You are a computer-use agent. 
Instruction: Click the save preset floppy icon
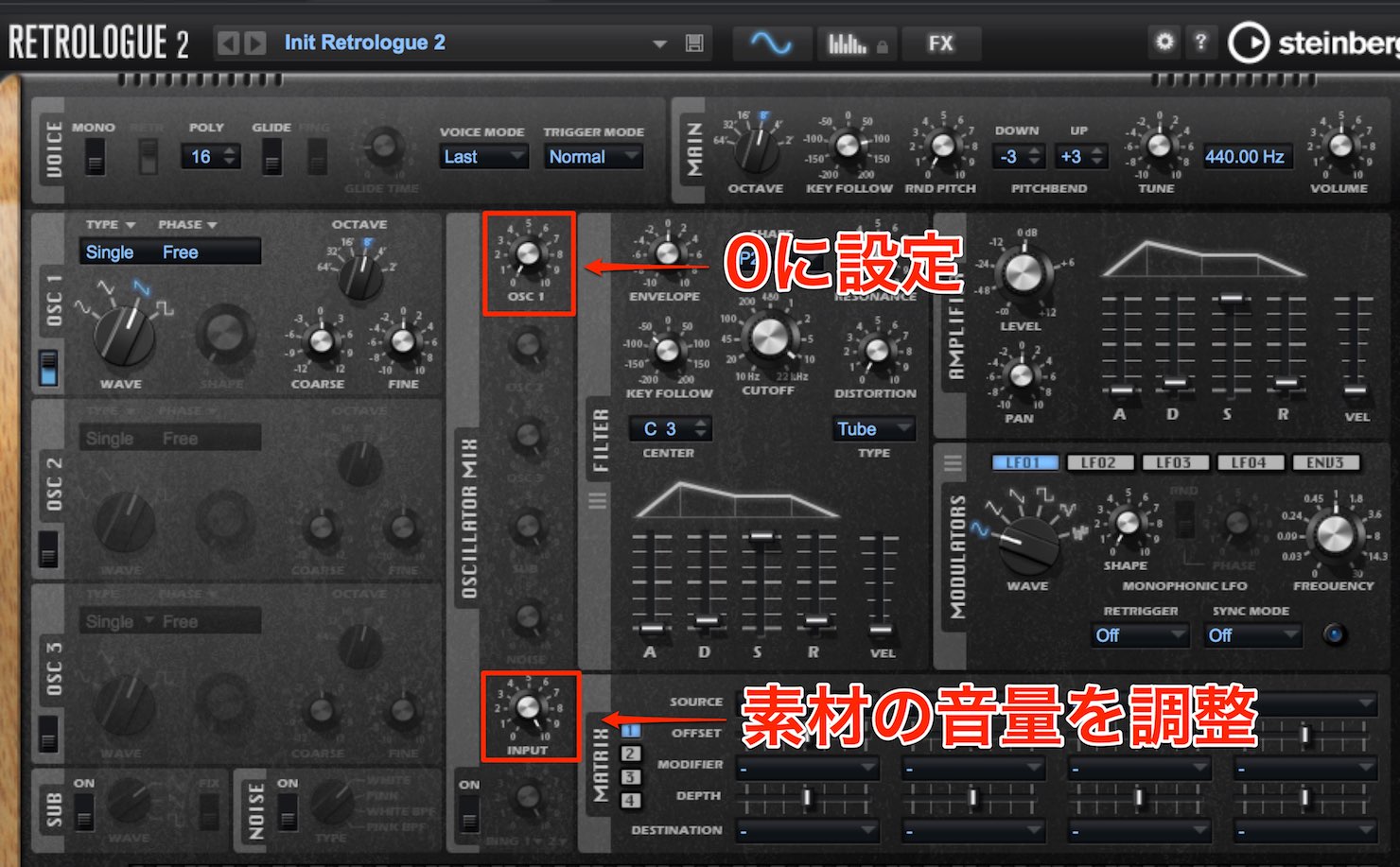(694, 43)
